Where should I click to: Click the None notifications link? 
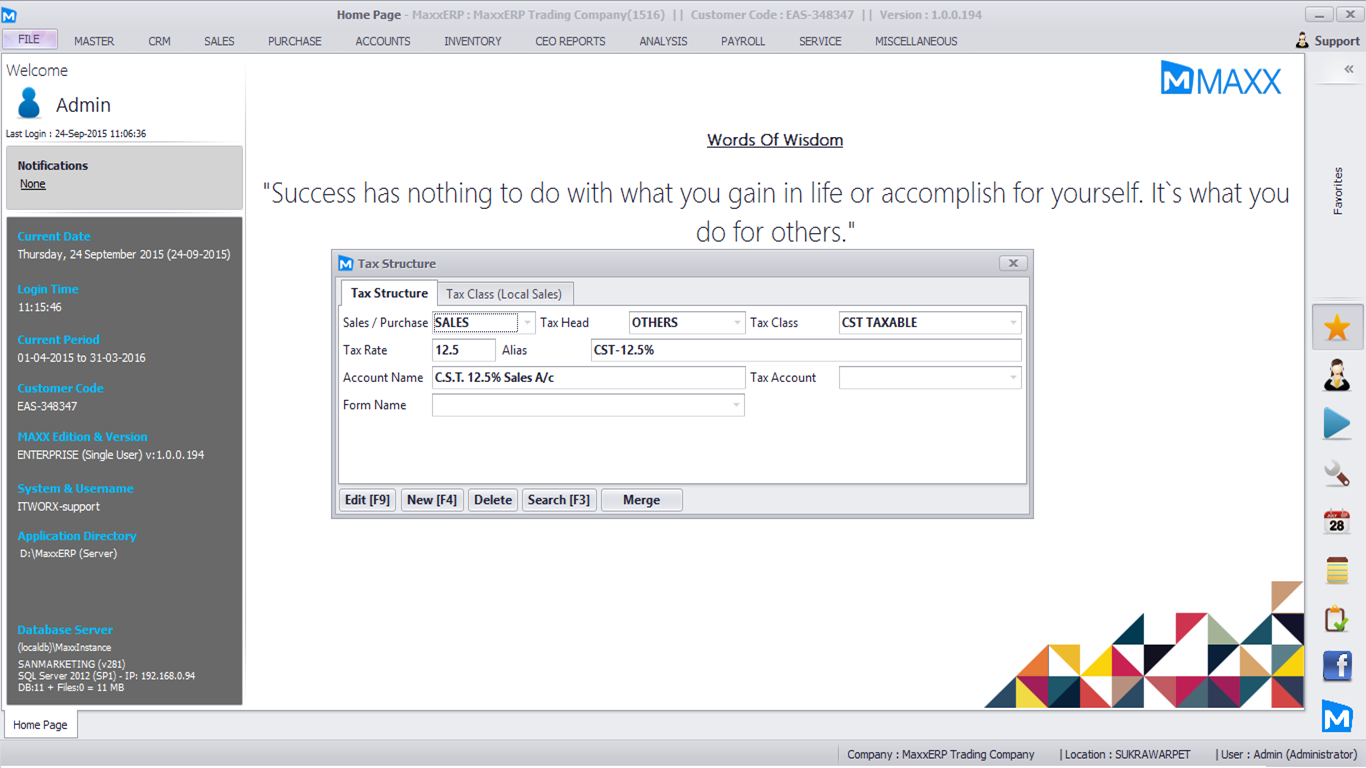point(33,184)
